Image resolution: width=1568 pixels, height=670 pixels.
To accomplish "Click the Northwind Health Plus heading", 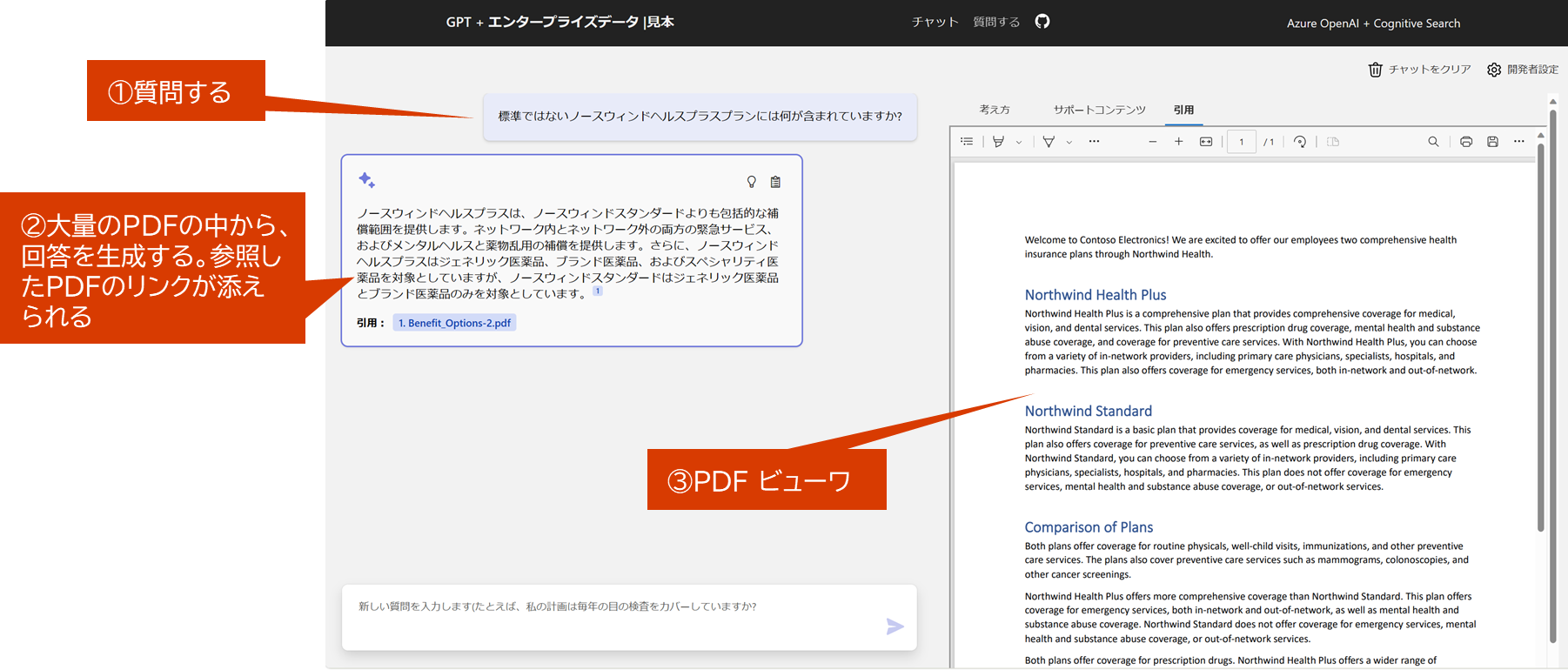I will click(1096, 295).
